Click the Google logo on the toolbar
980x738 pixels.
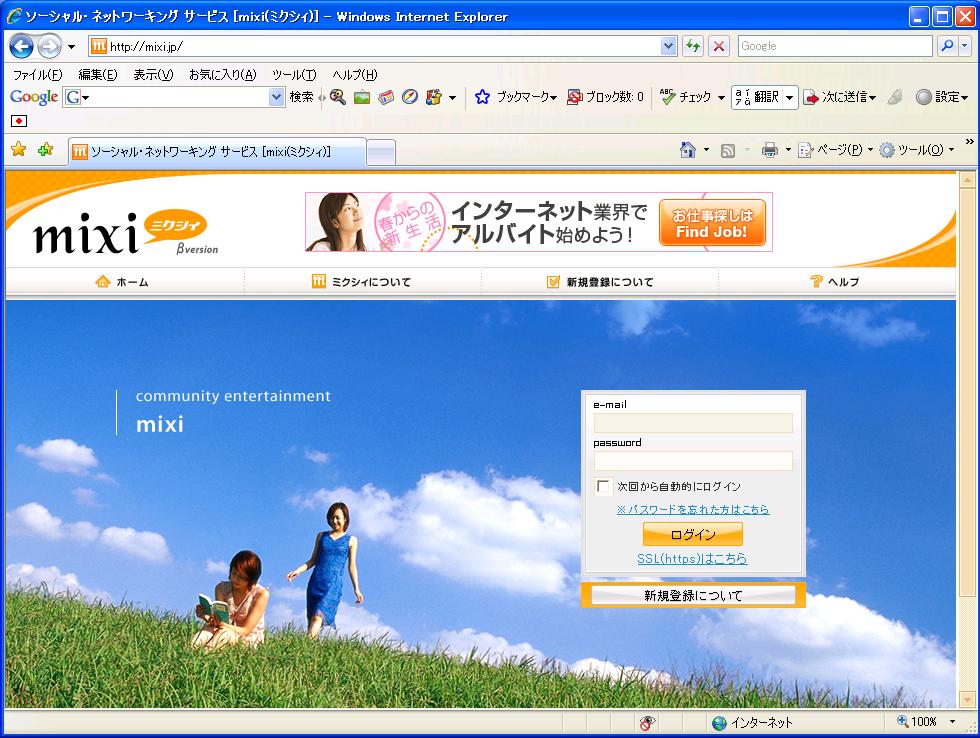pos(34,97)
